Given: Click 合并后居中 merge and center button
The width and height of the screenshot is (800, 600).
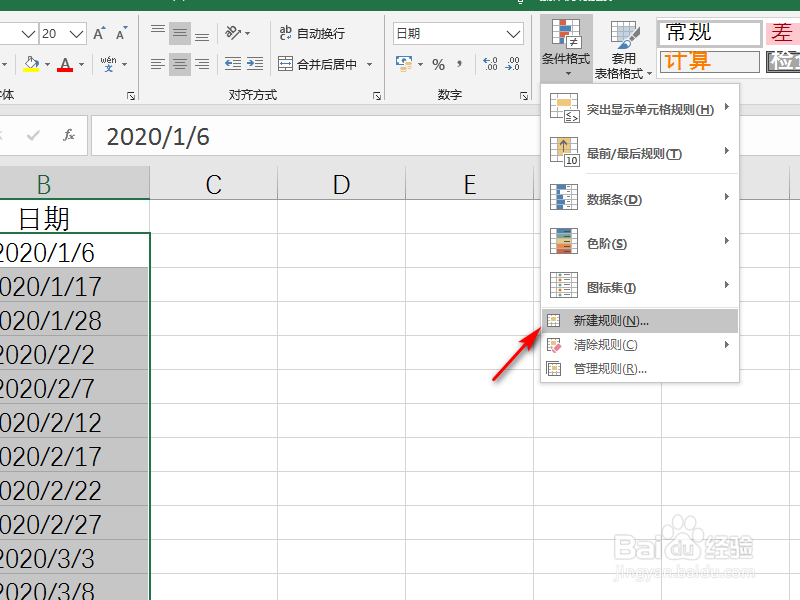Looking at the screenshot, I should pyautogui.click(x=317, y=64).
